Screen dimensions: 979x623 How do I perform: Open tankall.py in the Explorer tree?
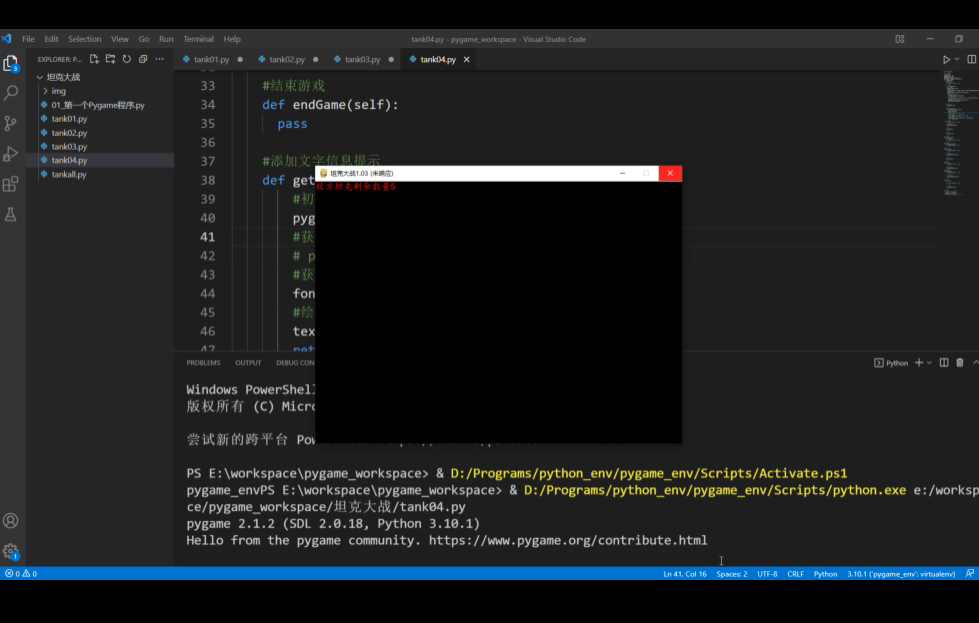coord(69,174)
